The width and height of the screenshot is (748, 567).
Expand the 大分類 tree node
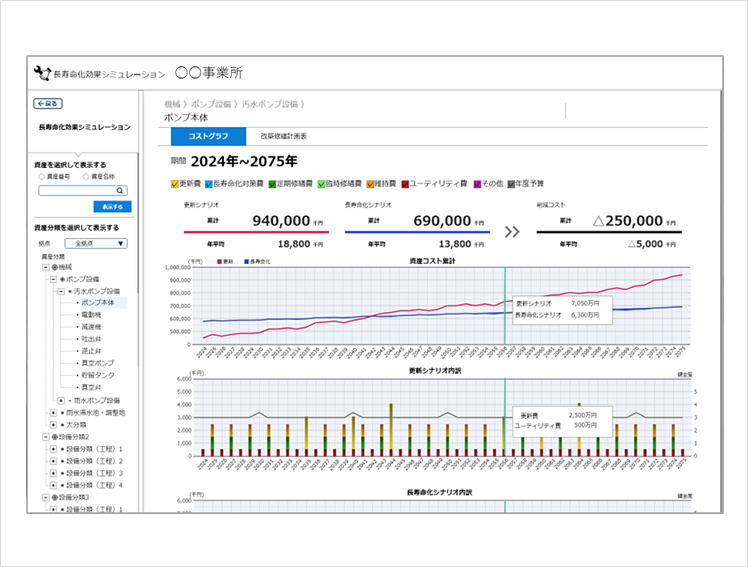[53, 424]
